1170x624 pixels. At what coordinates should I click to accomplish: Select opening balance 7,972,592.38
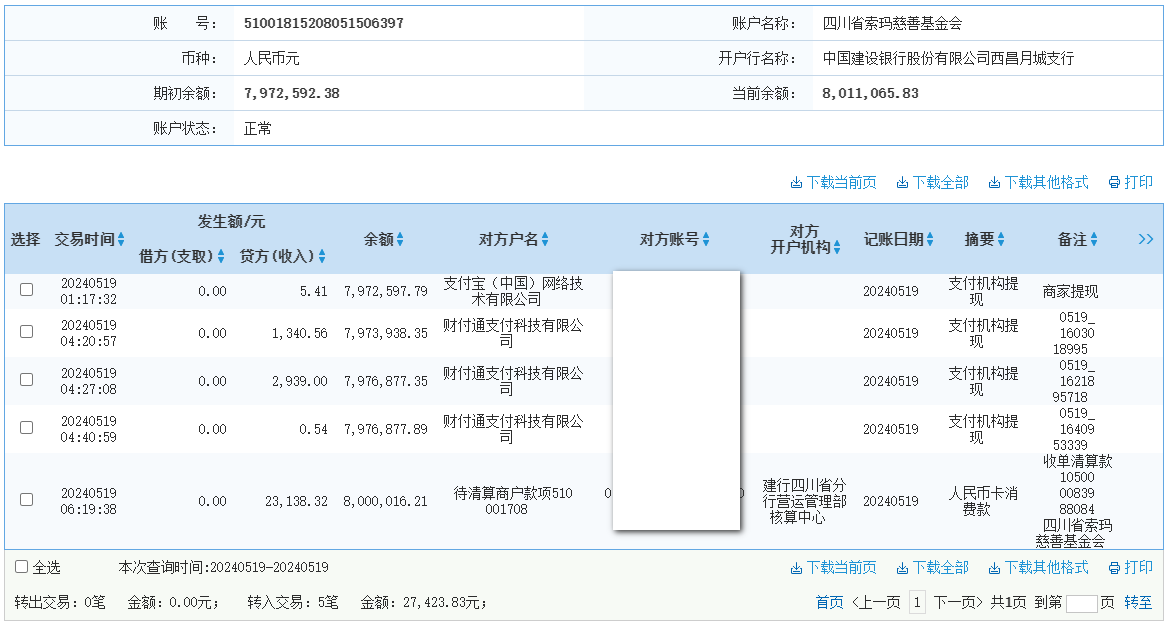[x=291, y=93]
